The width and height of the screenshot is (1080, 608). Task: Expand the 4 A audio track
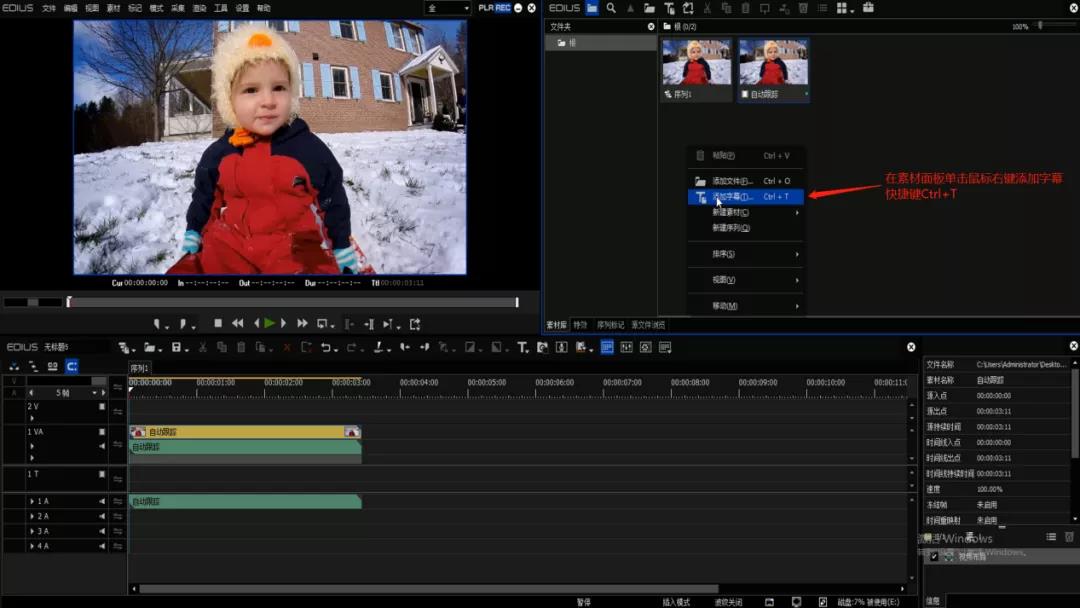(32, 546)
